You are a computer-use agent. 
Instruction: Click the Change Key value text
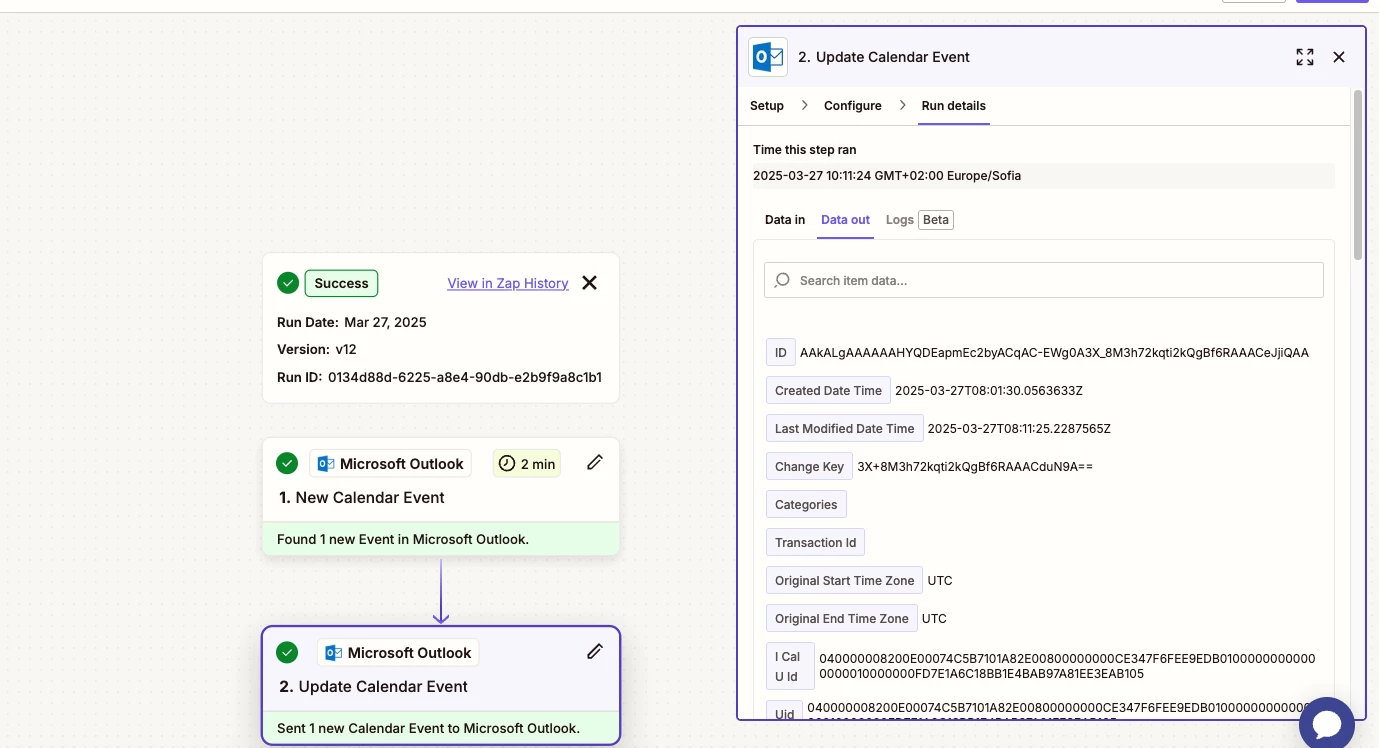[975, 466]
